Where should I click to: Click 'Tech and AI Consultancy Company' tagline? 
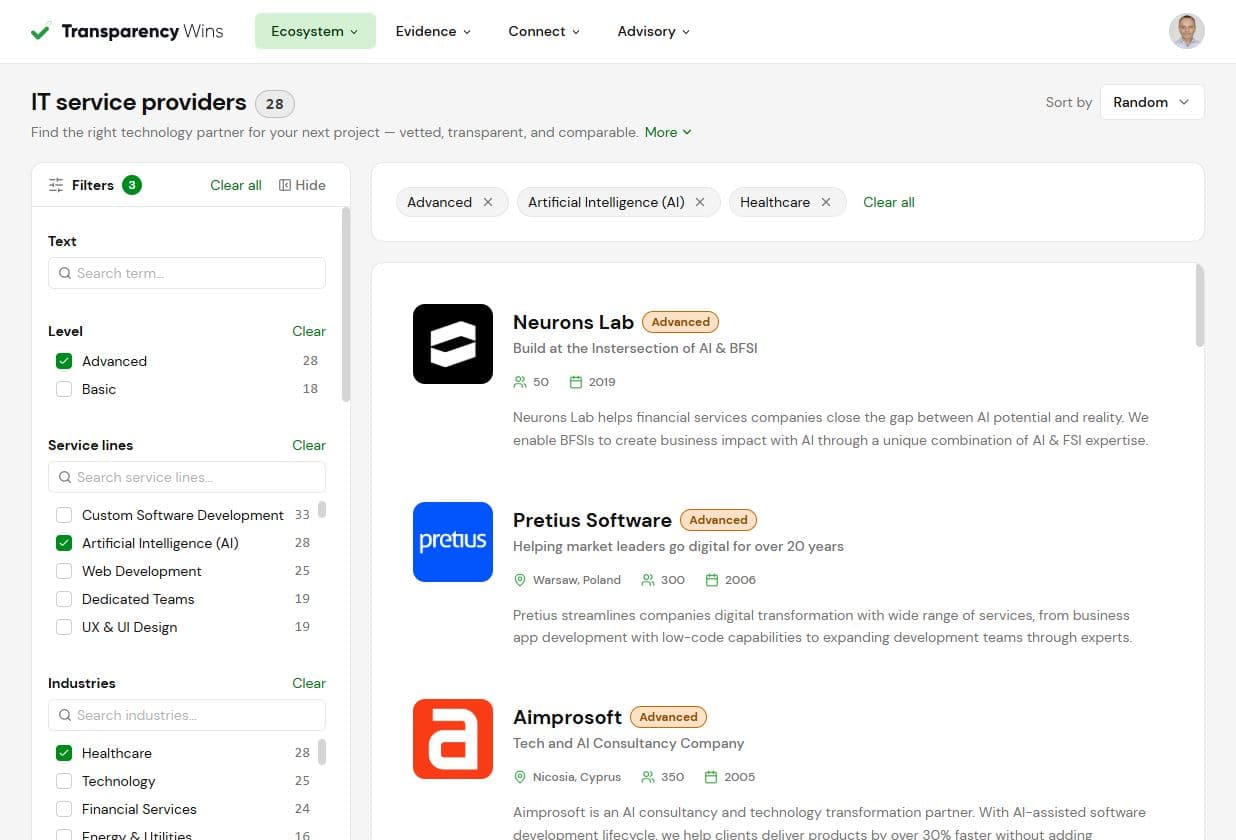click(x=628, y=743)
